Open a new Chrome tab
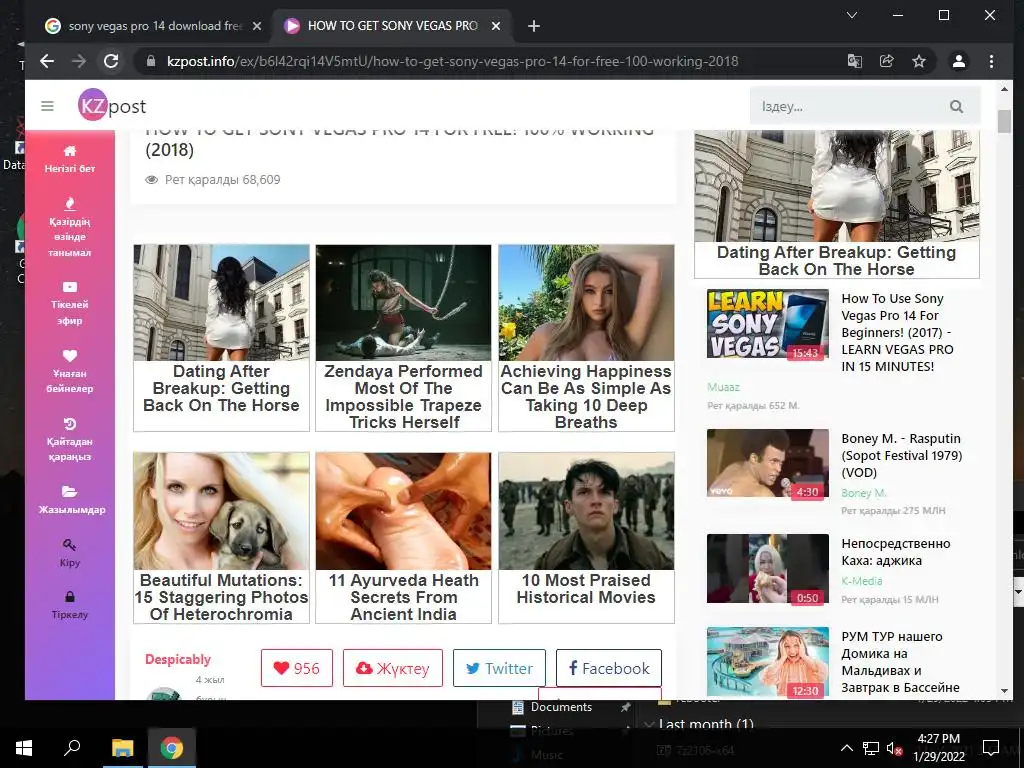Image resolution: width=1024 pixels, height=768 pixels. click(x=534, y=26)
